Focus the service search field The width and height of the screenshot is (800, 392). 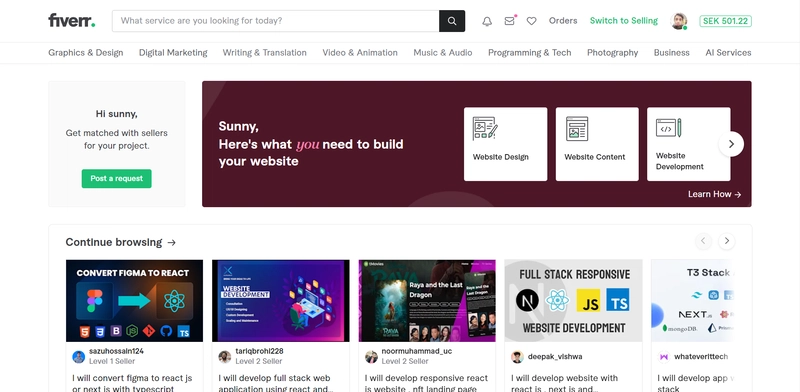[x=276, y=21]
